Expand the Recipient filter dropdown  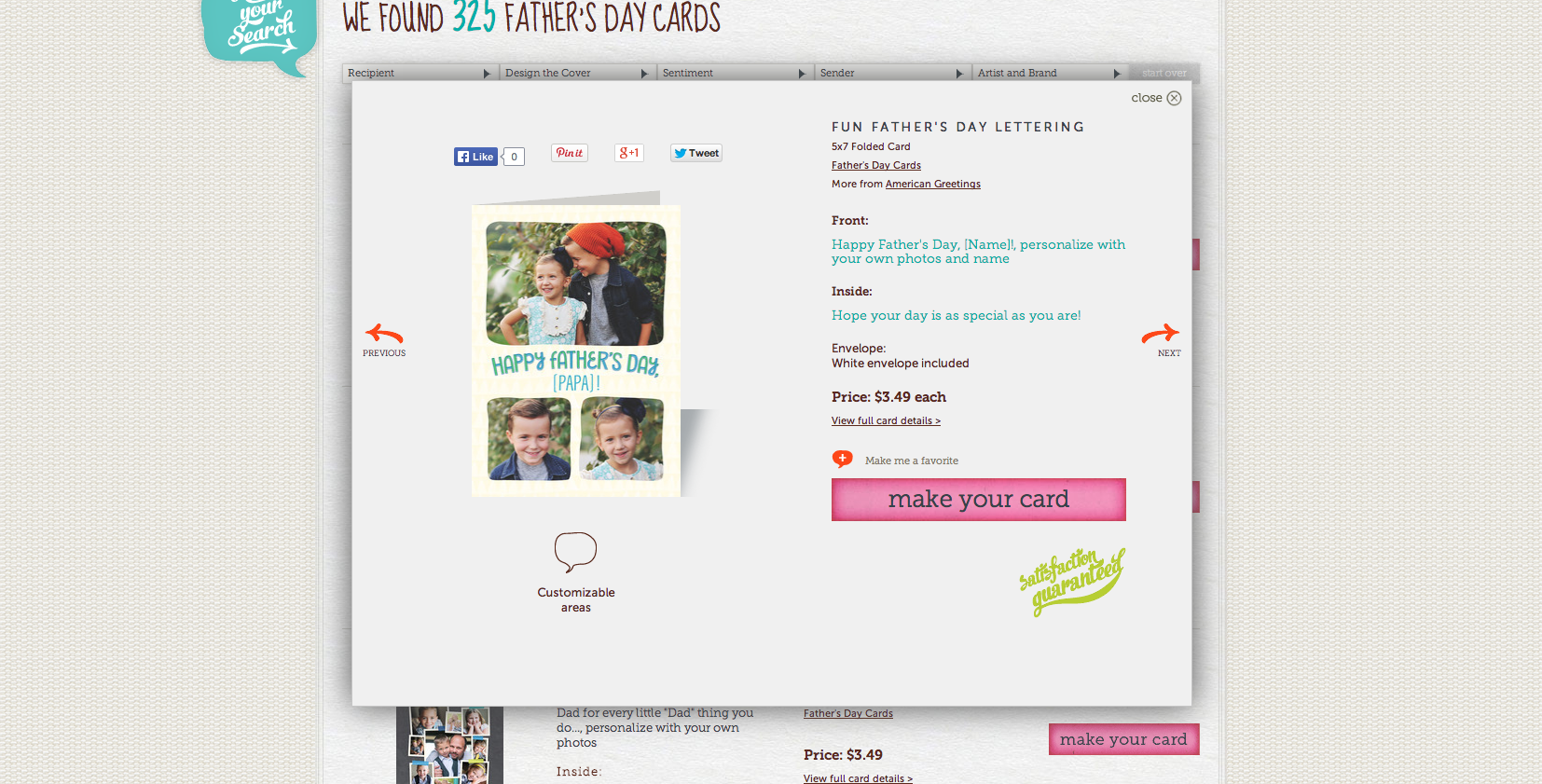point(419,73)
